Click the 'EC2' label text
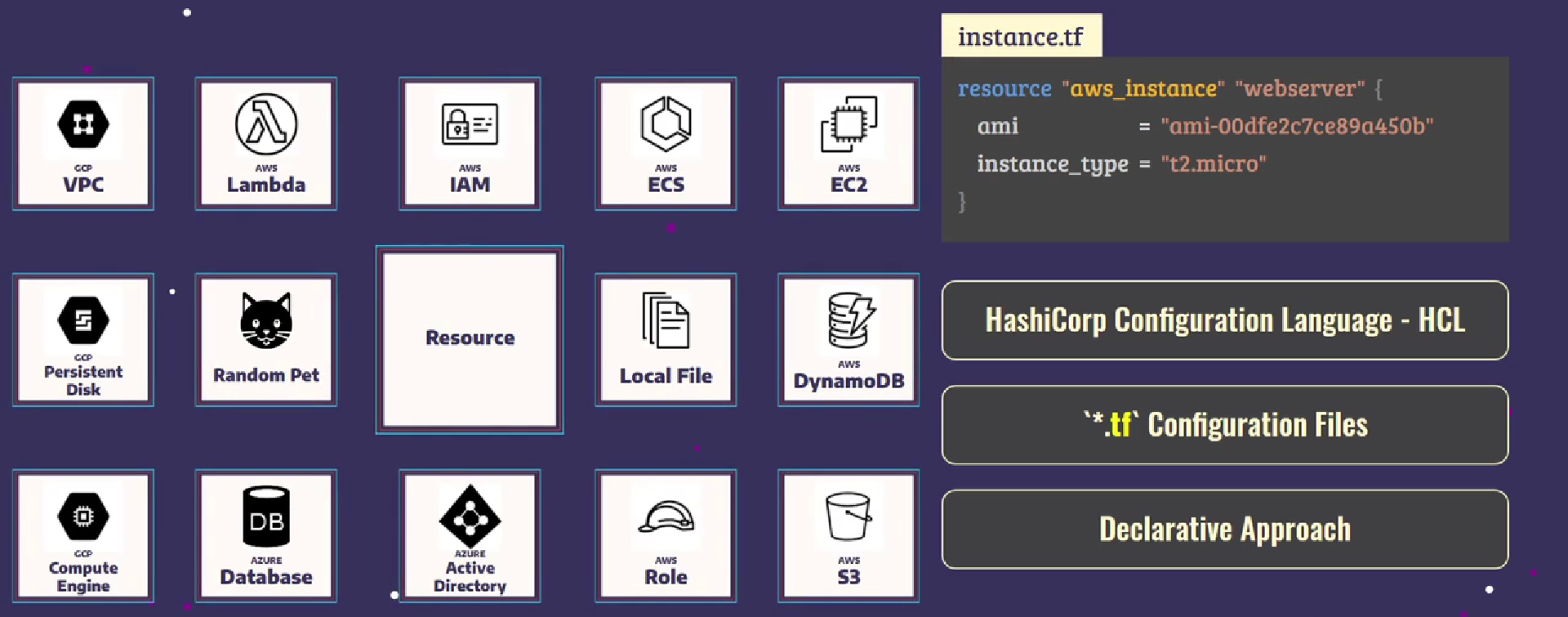Image resolution: width=1568 pixels, height=617 pixels. (x=849, y=185)
